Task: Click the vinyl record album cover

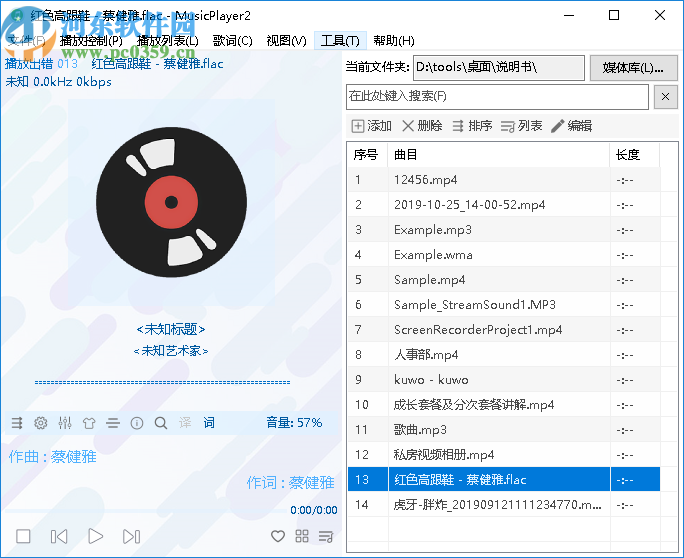Action: 171,202
